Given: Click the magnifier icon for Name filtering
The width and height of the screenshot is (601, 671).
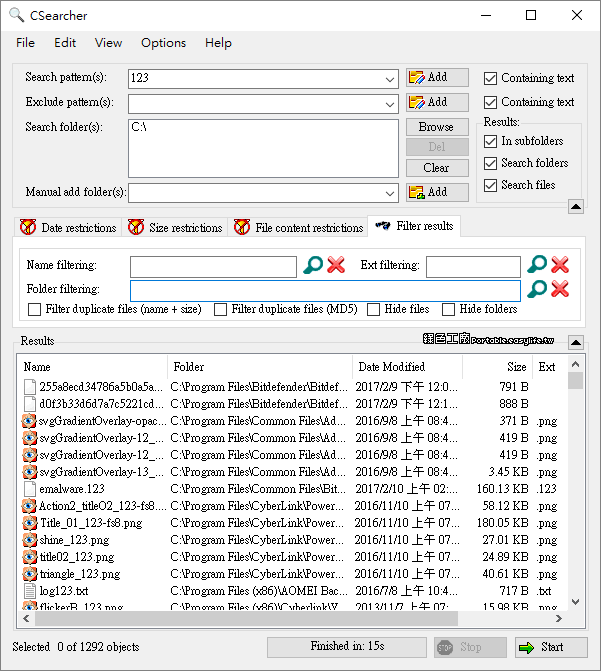Looking at the screenshot, I should [x=313, y=265].
